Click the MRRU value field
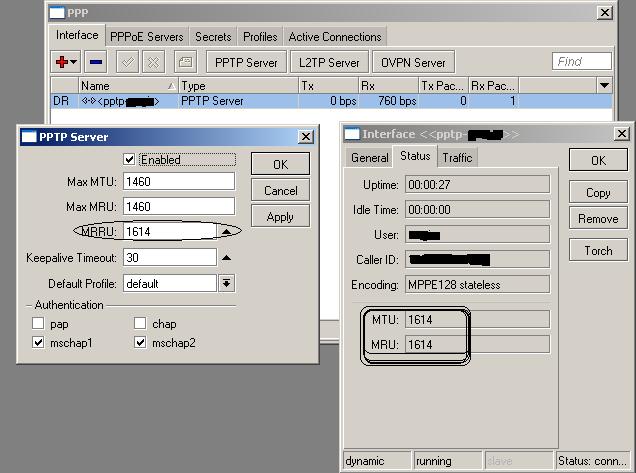Image resolution: width=636 pixels, height=473 pixels. click(x=170, y=232)
